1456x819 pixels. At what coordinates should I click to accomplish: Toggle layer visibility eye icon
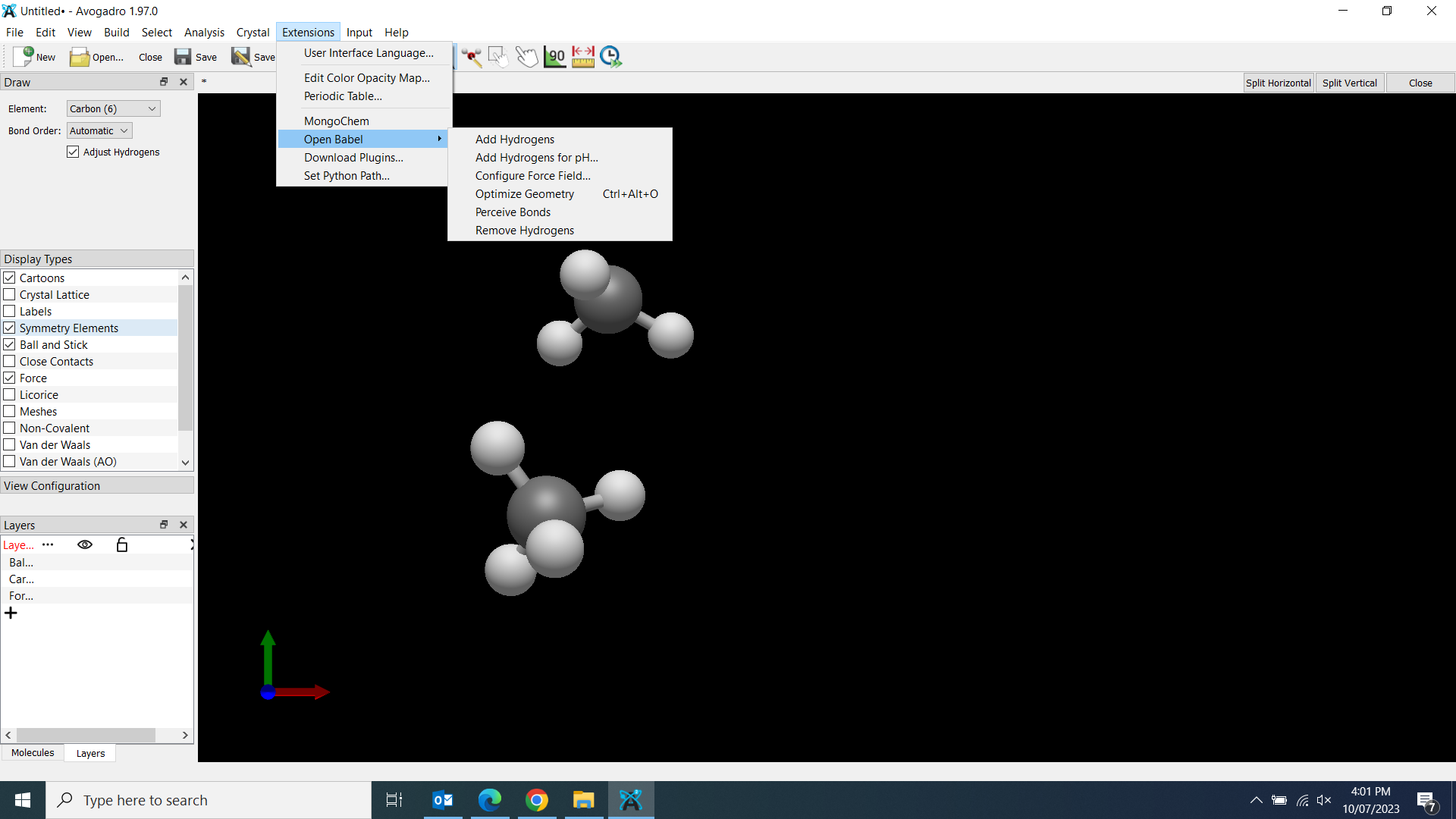85,544
